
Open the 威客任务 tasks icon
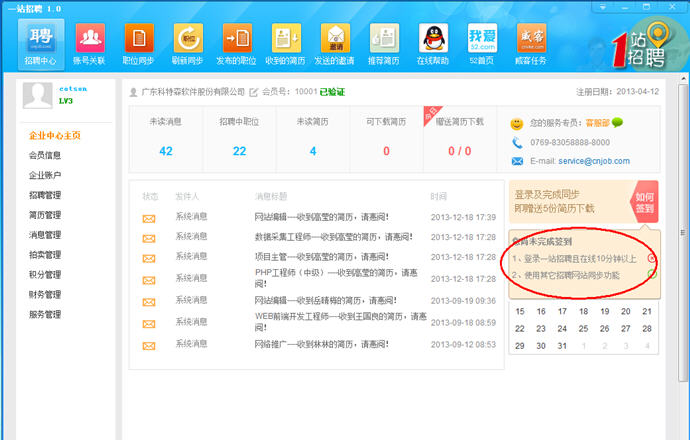pyautogui.click(x=531, y=44)
